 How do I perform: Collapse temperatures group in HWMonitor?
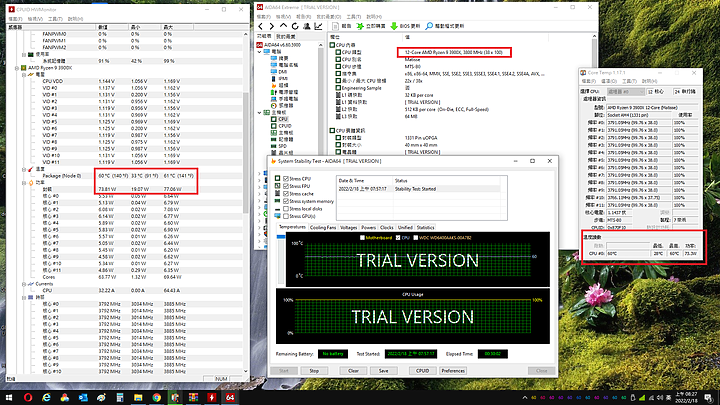click(x=24, y=169)
